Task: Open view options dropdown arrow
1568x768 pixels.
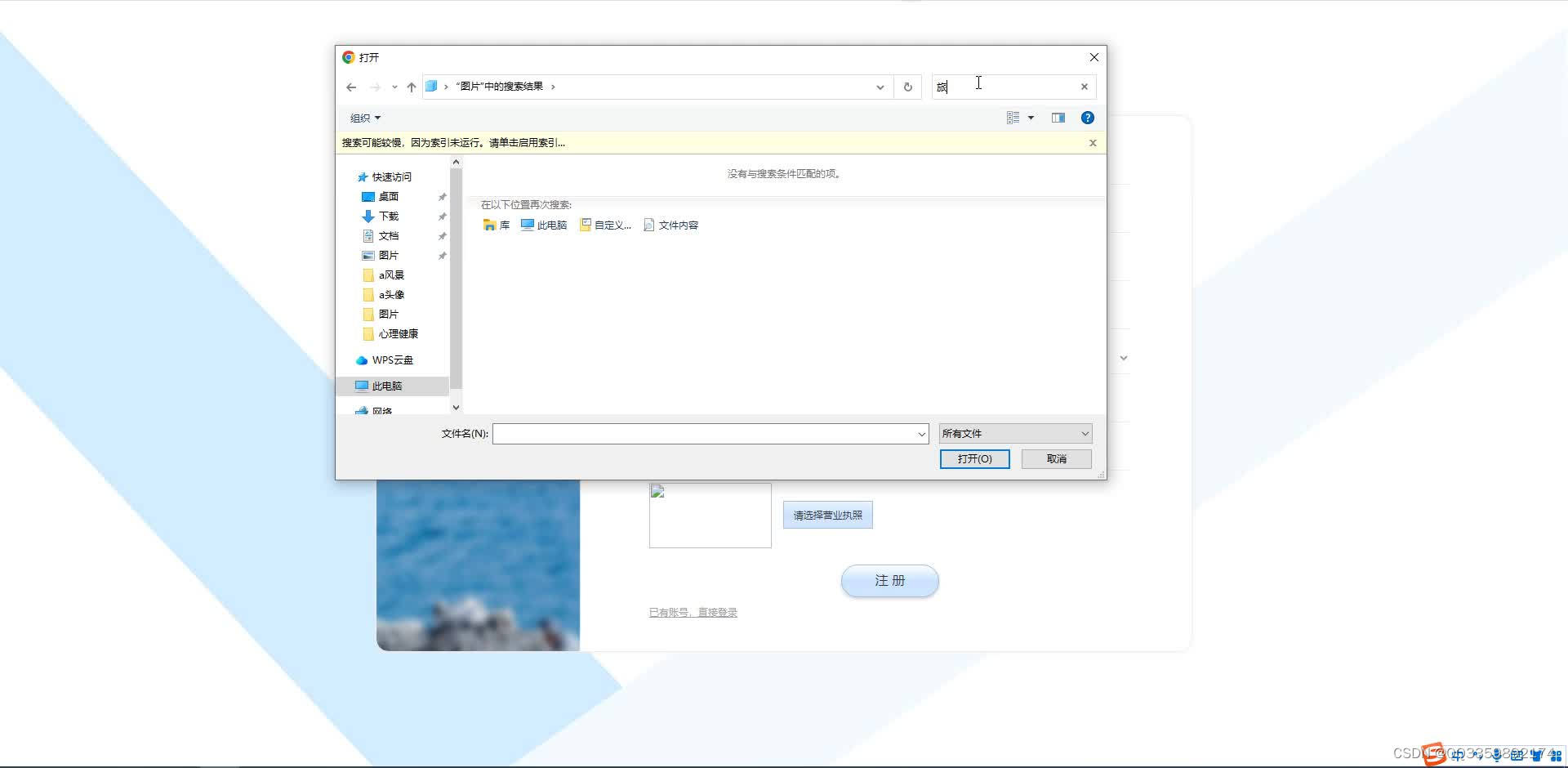Action: point(1031,118)
